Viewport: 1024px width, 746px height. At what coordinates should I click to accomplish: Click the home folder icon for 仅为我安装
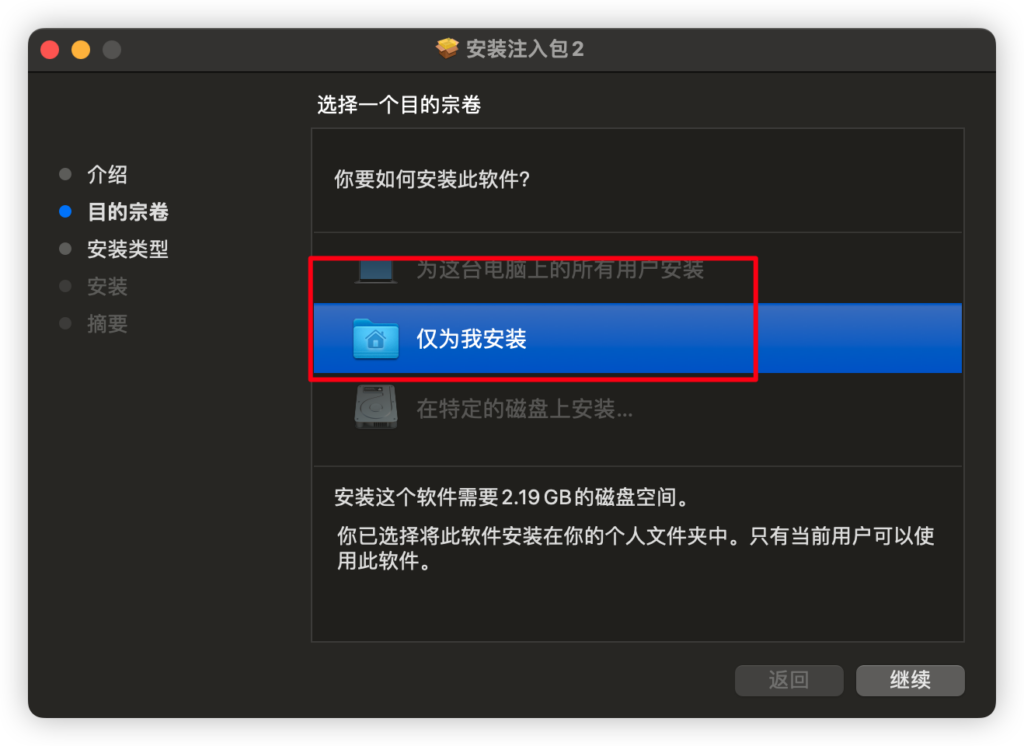(376, 338)
